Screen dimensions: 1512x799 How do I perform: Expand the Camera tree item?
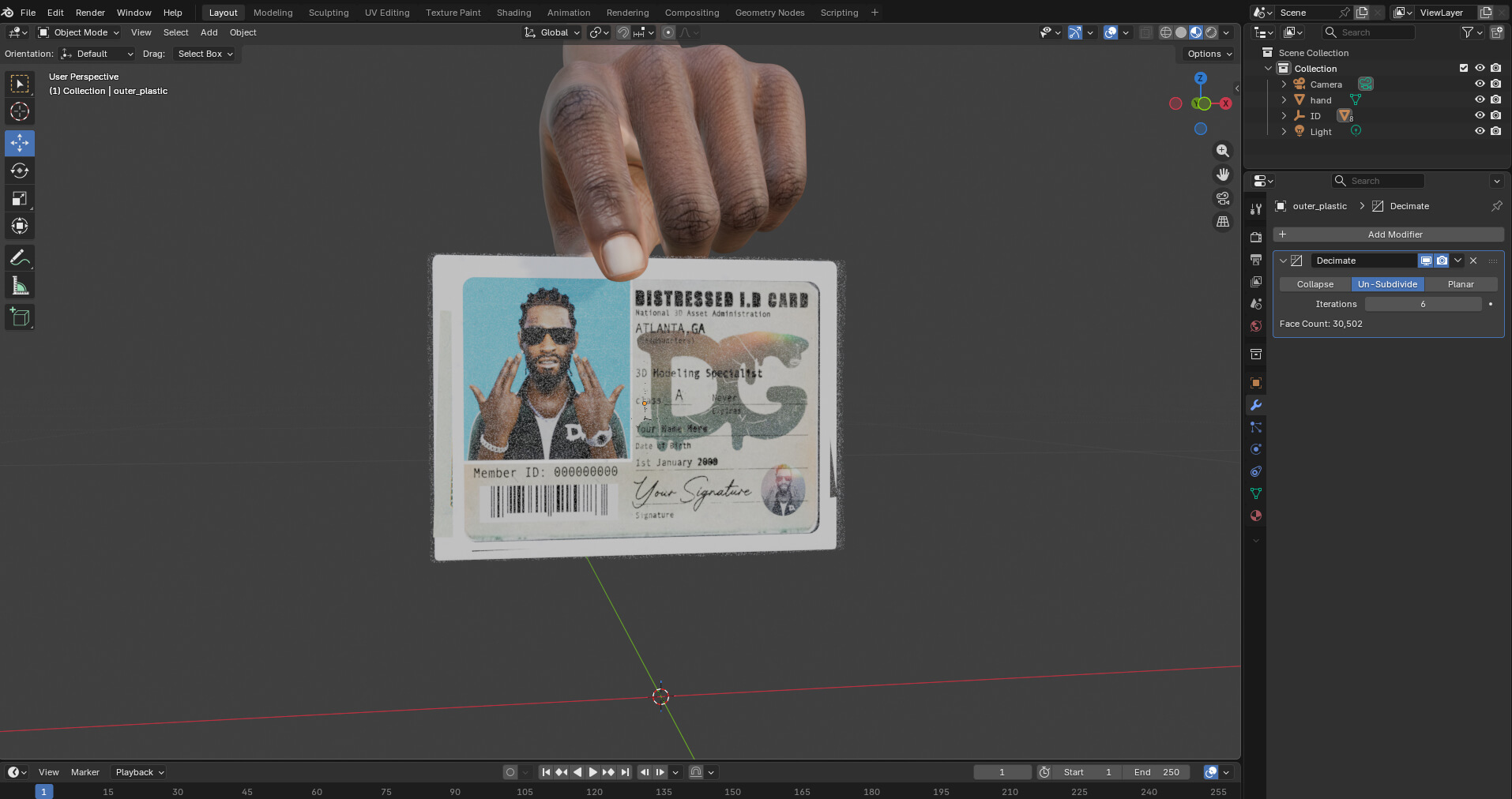(1284, 84)
